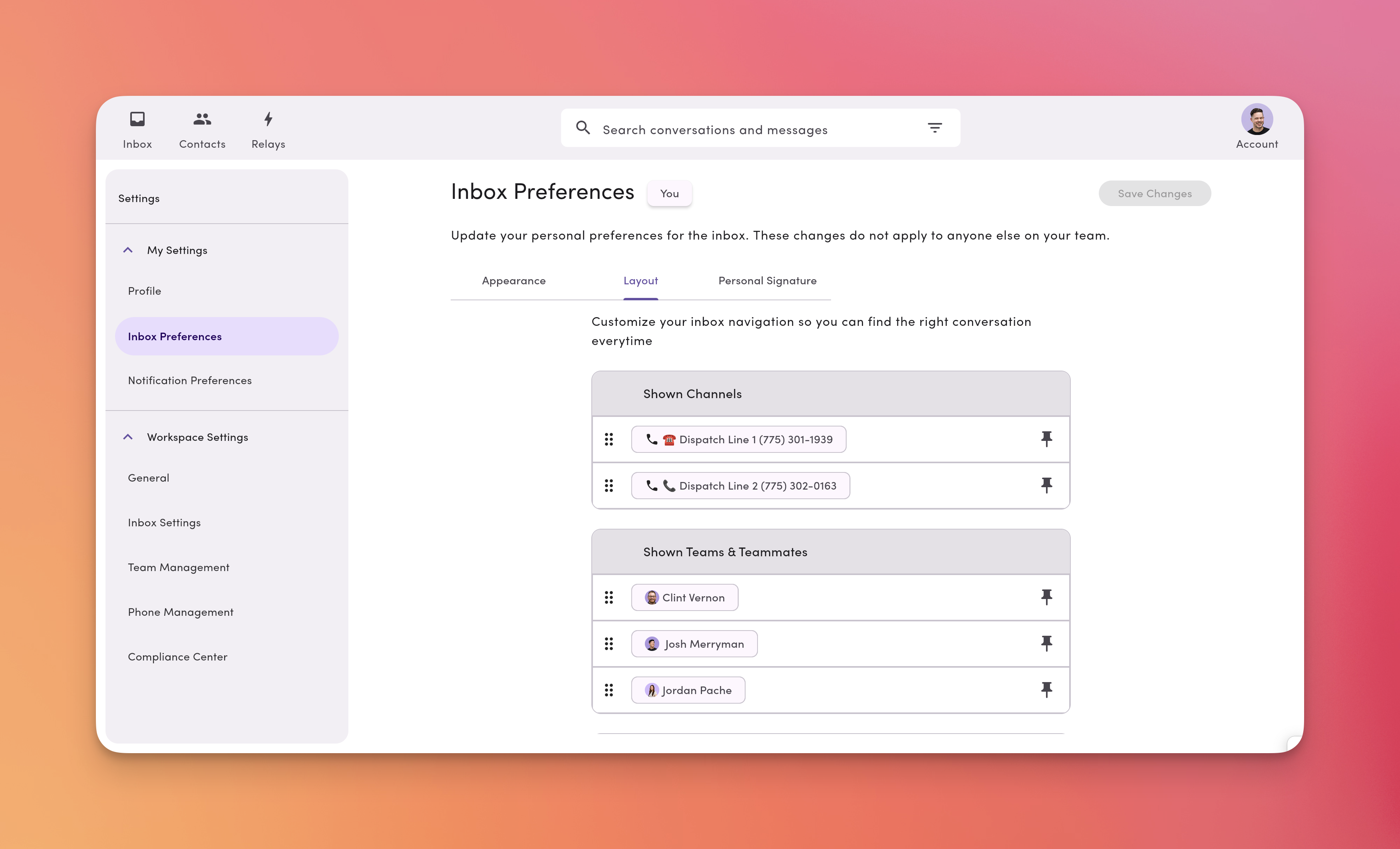Viewport: 1400px width, 849px height.
Task: Click the Relays lightning bolt icon
Action: pos(268,119)
